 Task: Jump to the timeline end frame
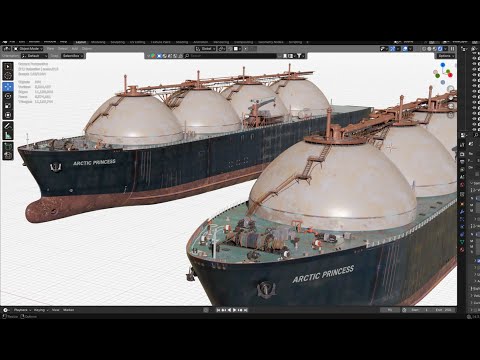[x=246, y=310]
